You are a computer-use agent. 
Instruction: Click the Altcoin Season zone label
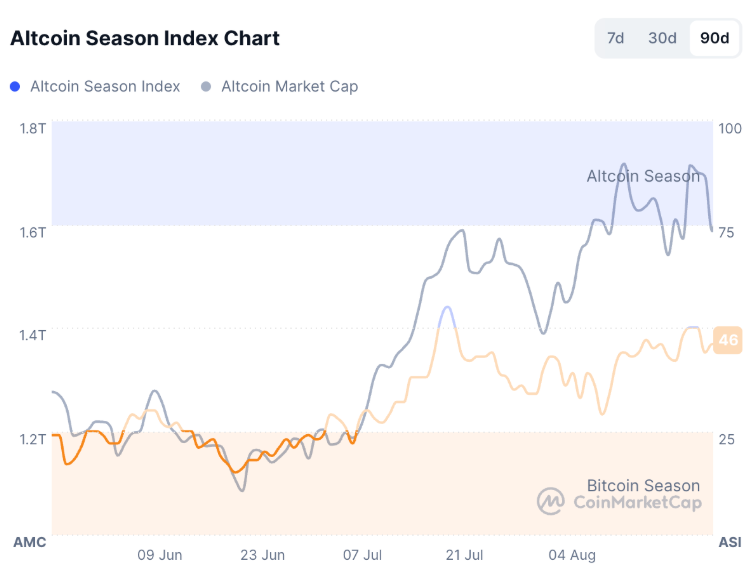point(643,176)
